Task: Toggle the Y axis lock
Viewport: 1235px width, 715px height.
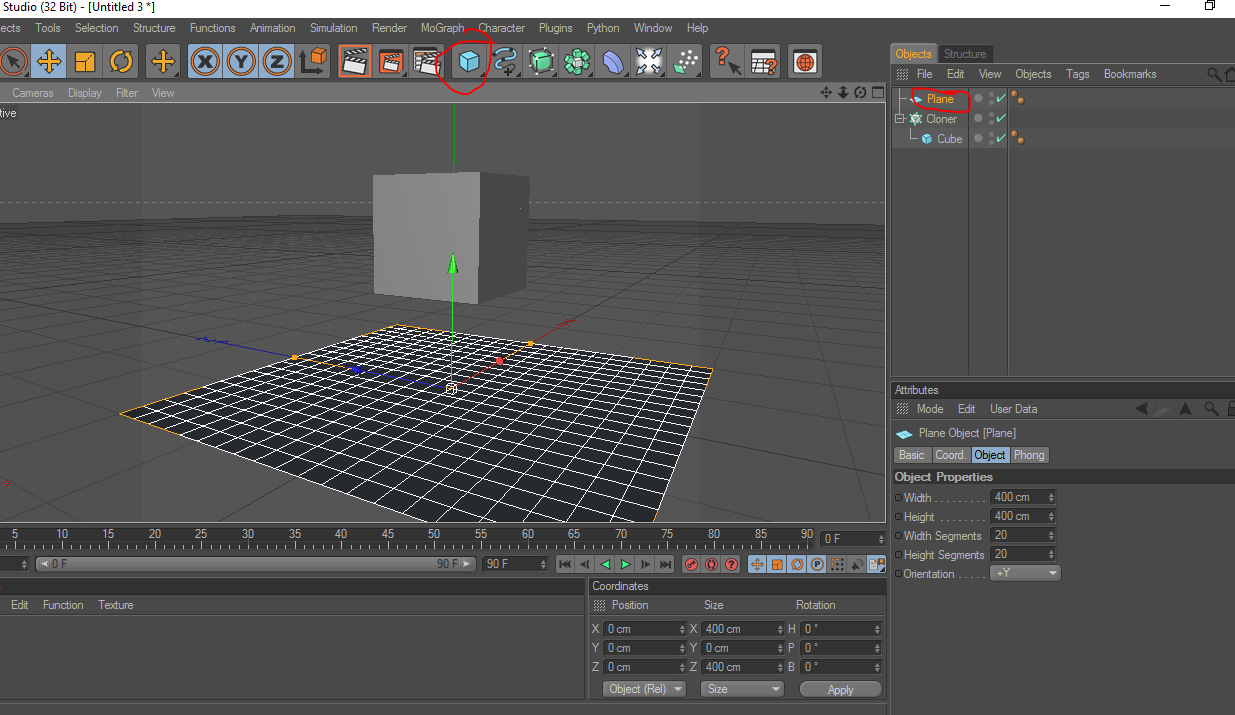Action: click(x=241, y=62)
